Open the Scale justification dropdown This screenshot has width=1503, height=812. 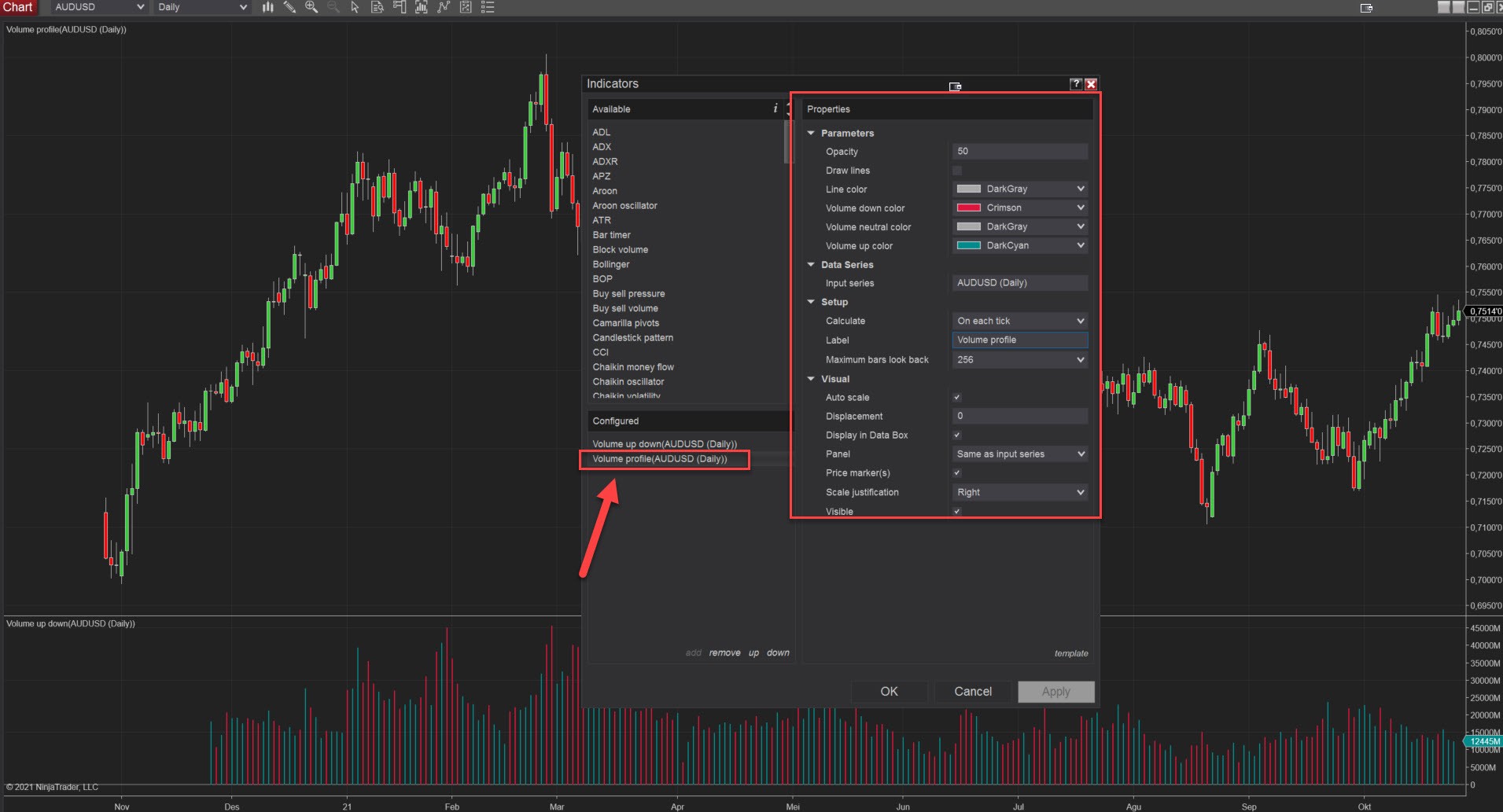tap(1020, 493)
